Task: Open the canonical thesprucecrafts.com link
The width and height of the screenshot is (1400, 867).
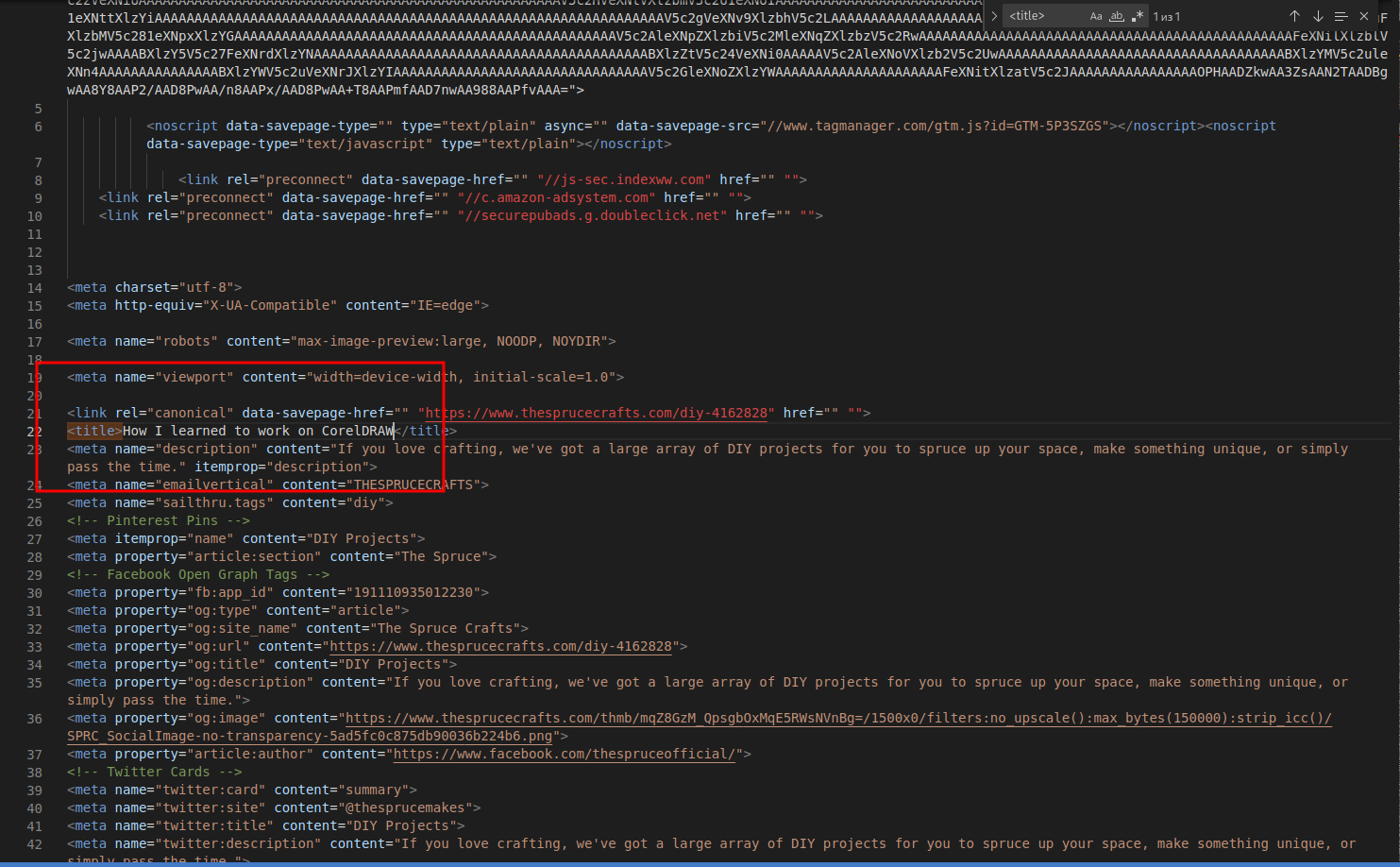Action: tap(597, 413)
